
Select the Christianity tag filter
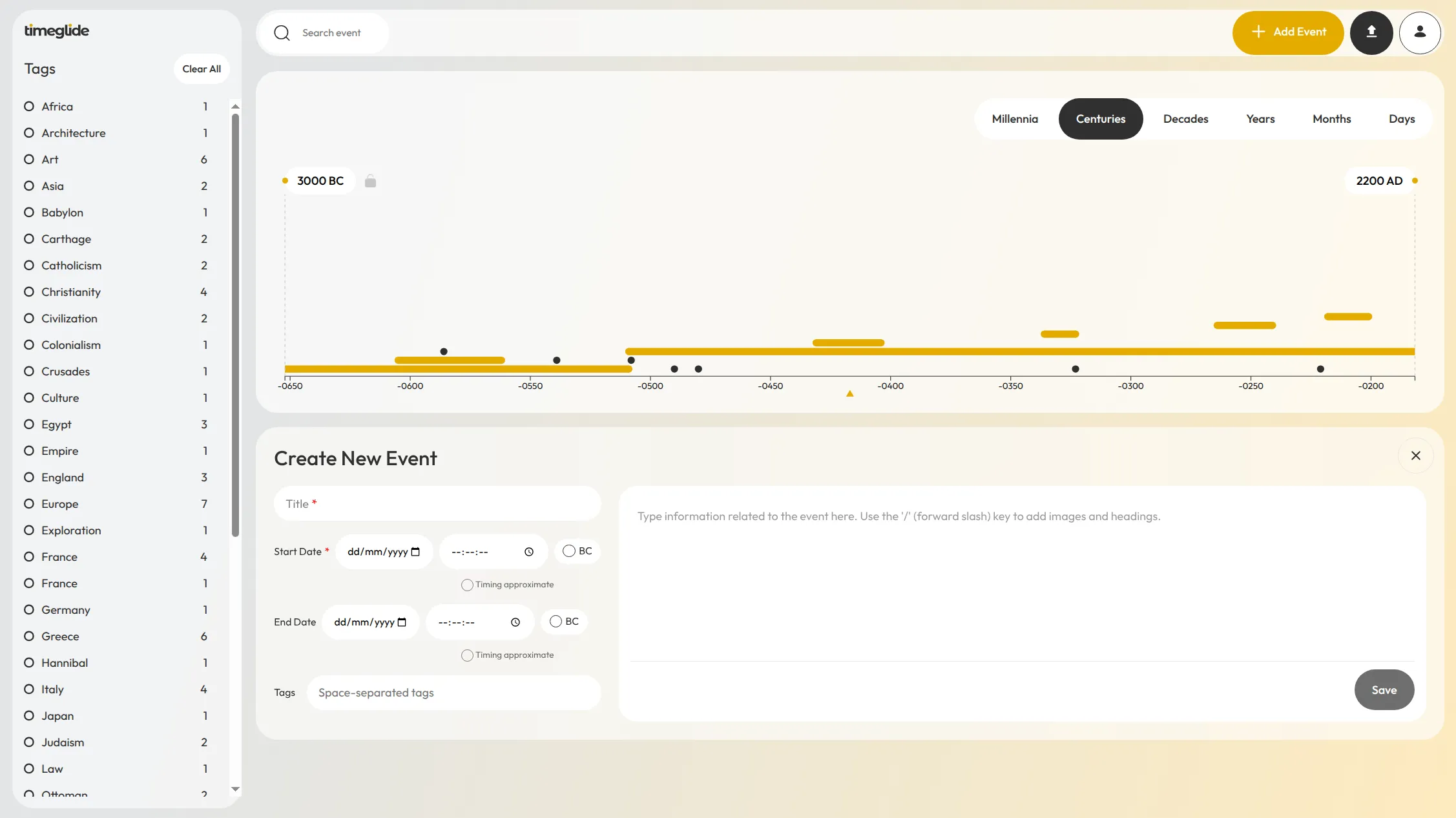[x=28, y=292]
